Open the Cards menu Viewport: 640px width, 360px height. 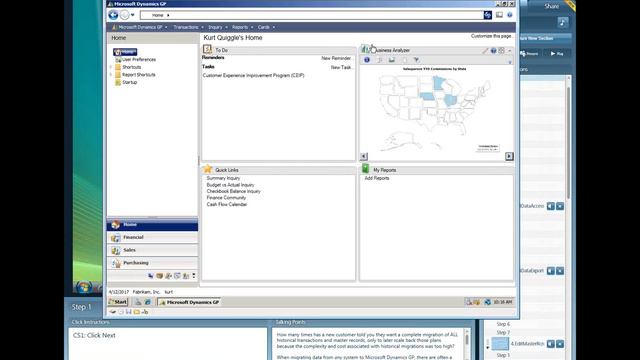(266, 27)
